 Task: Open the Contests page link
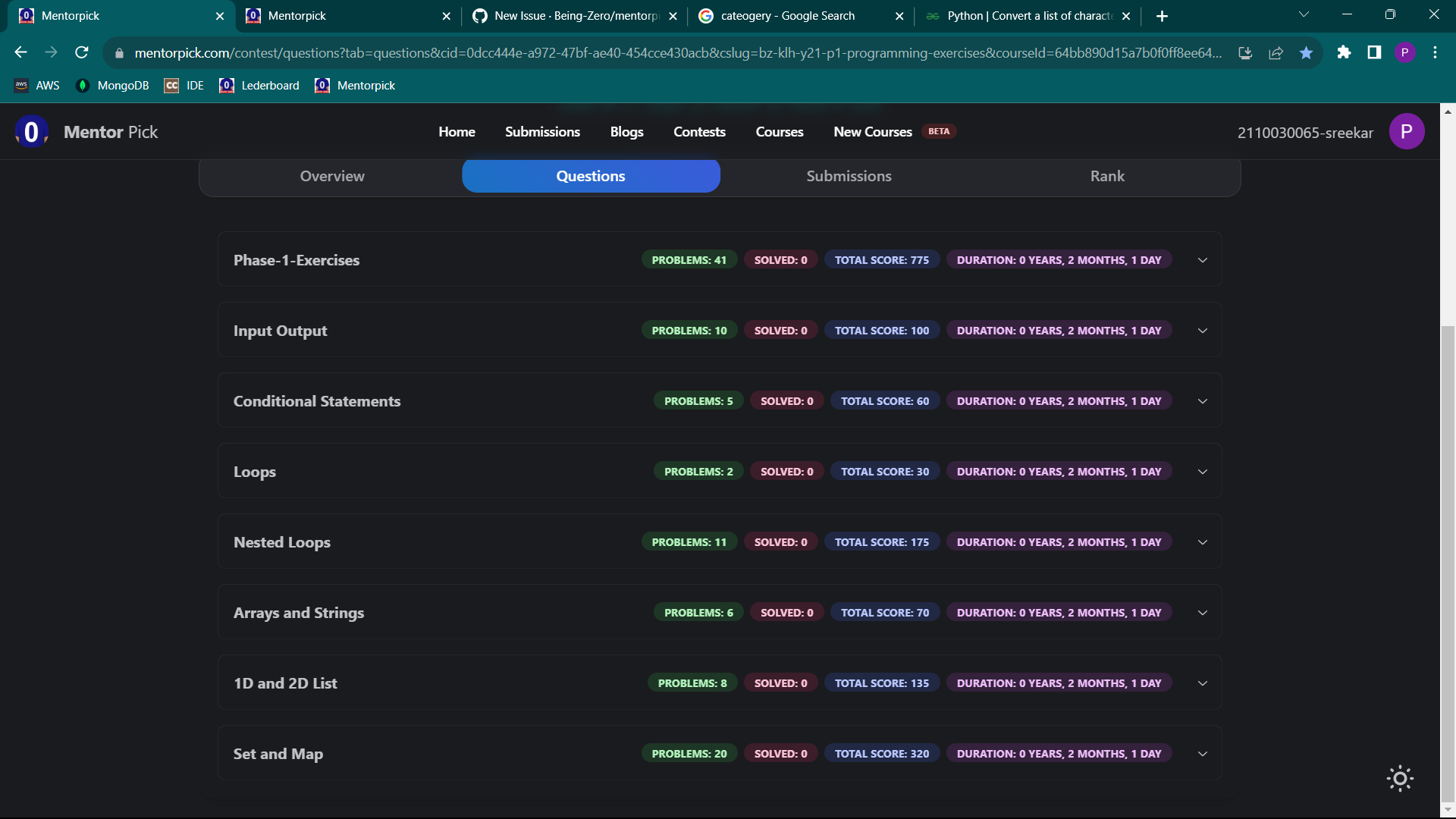(699, 131)
